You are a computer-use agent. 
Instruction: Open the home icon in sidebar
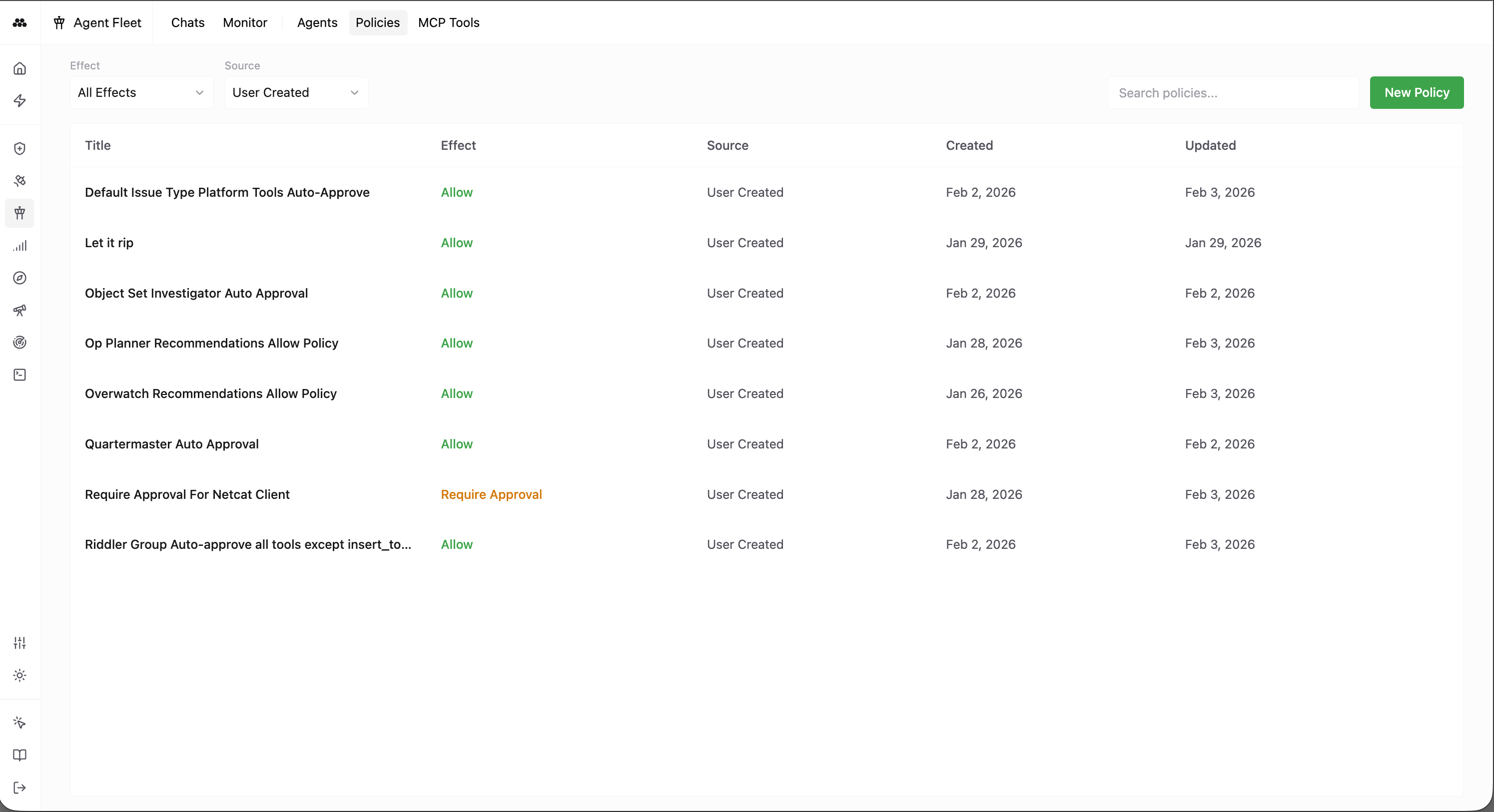click(19, 68)
